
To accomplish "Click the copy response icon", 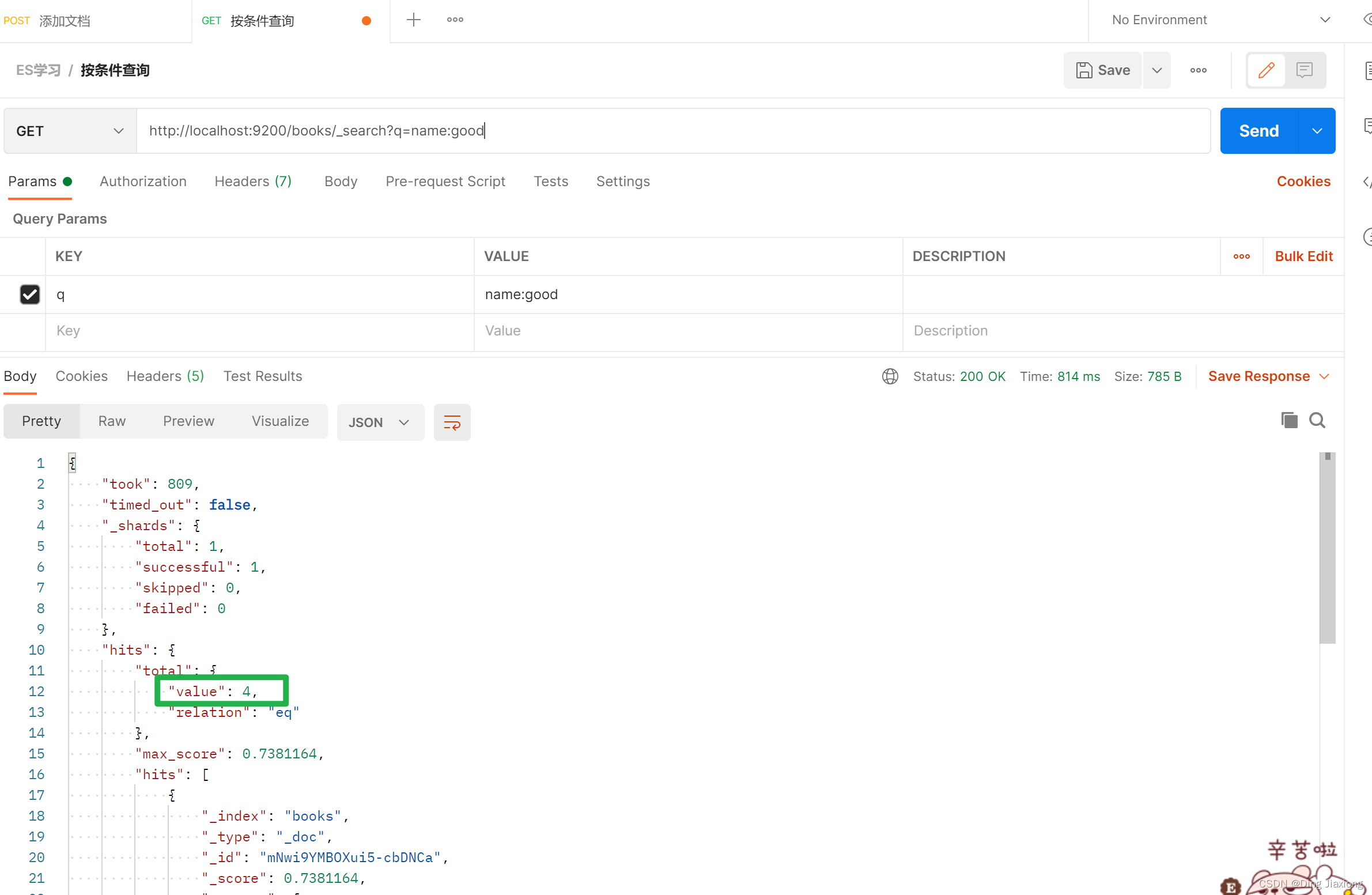I will point(1288,419).
